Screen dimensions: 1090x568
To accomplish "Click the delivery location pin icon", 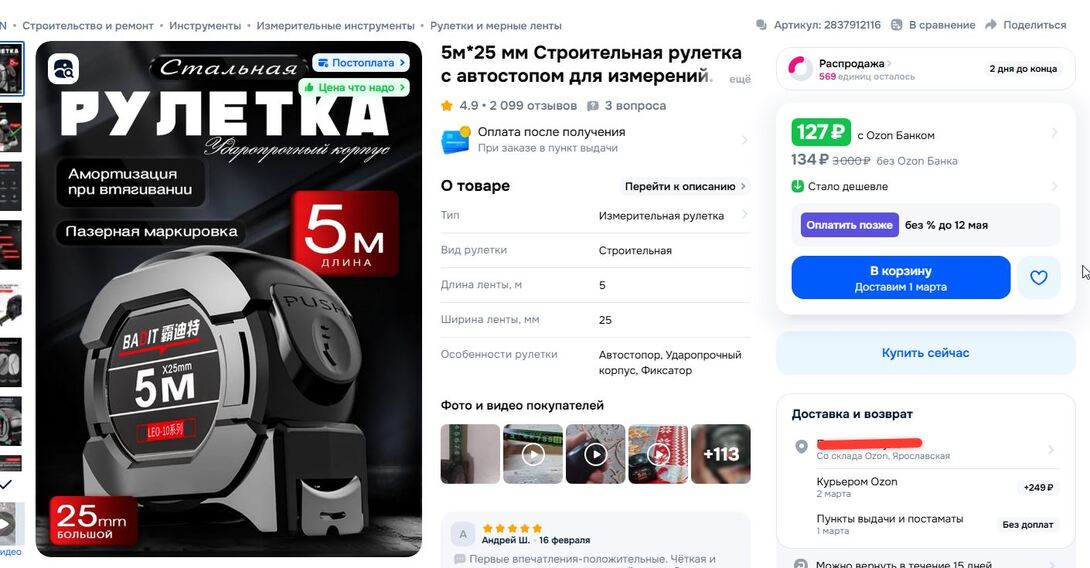I will [802, 446].
